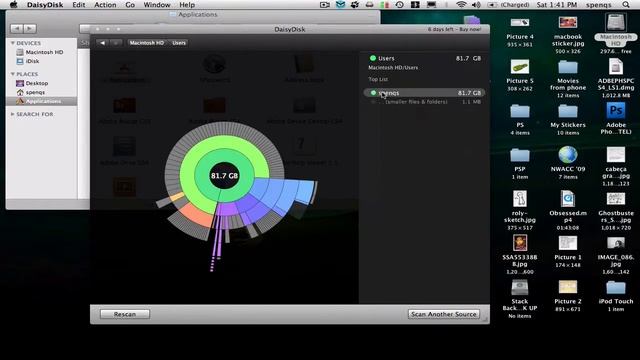The height and width of the screenshot is (360, 640).
Task: Collapse the DEVICES section in Finder
Action: tap(13, 43)
